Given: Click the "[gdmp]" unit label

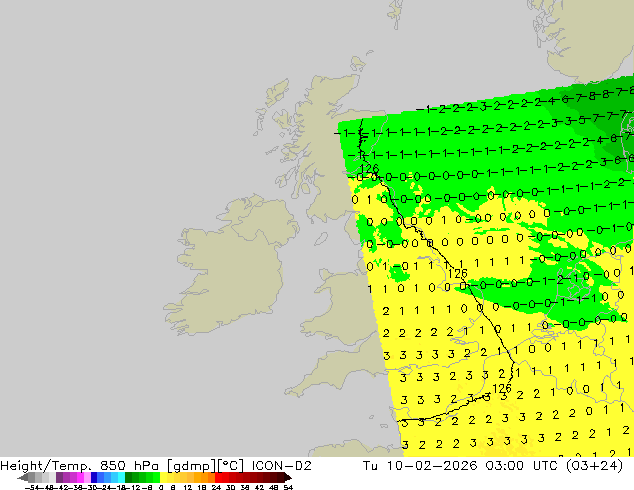Looking at the screenshot, I should point(192,466).
